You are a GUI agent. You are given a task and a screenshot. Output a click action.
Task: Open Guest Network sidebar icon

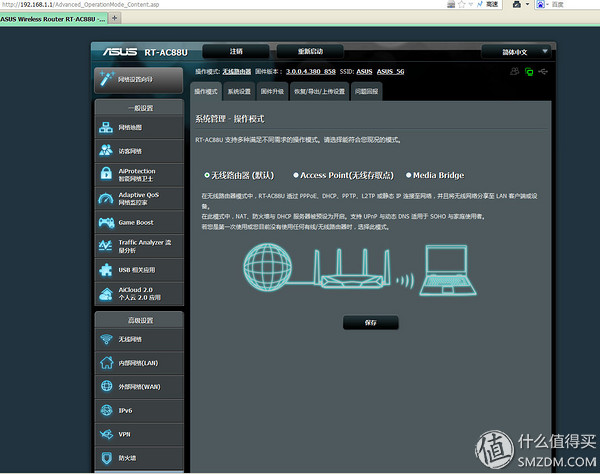coord(106,151)
